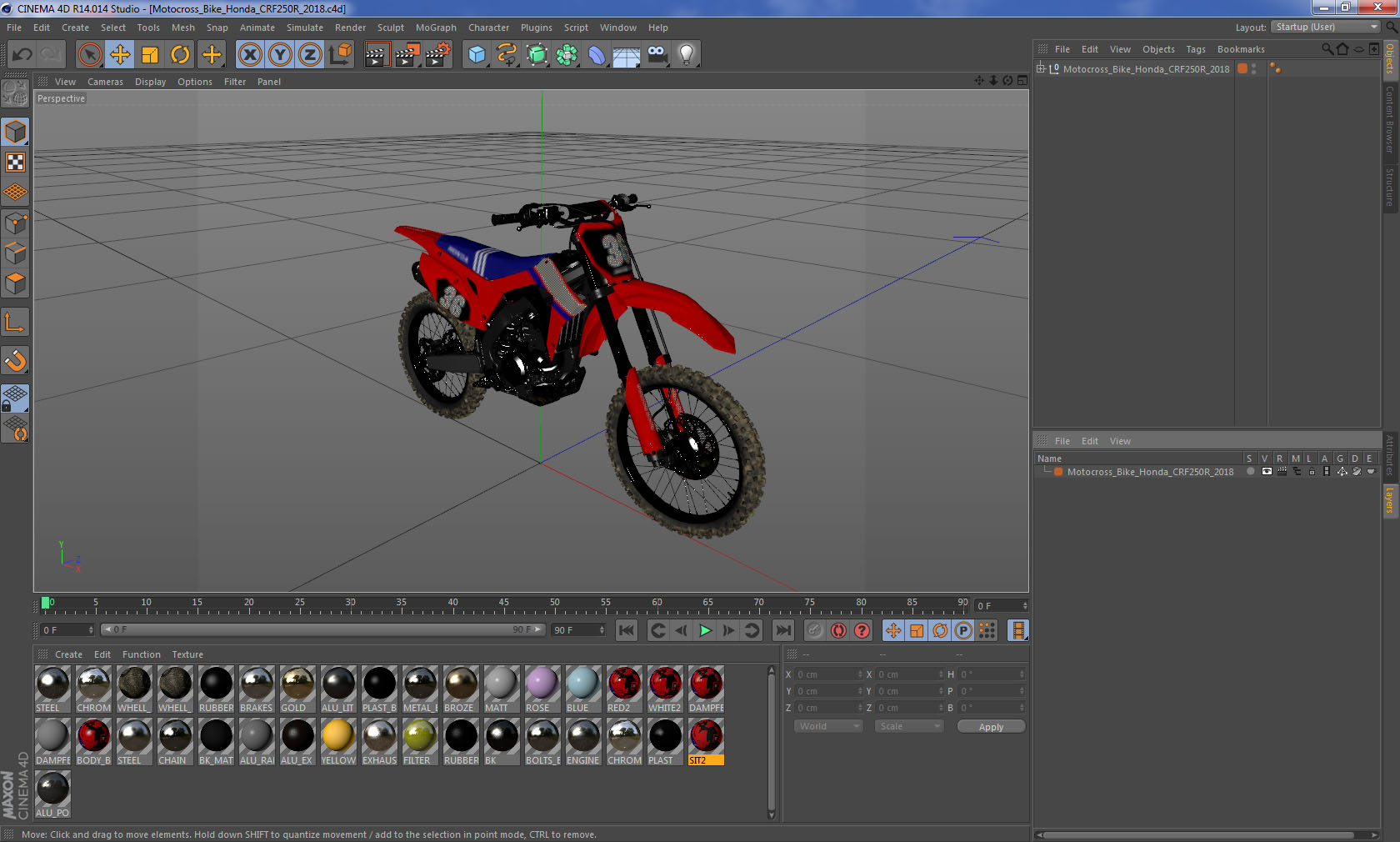Viewport: 1400px width, 842px height.
Task: Add a camera object from toolbar
Action: (657, 55)
